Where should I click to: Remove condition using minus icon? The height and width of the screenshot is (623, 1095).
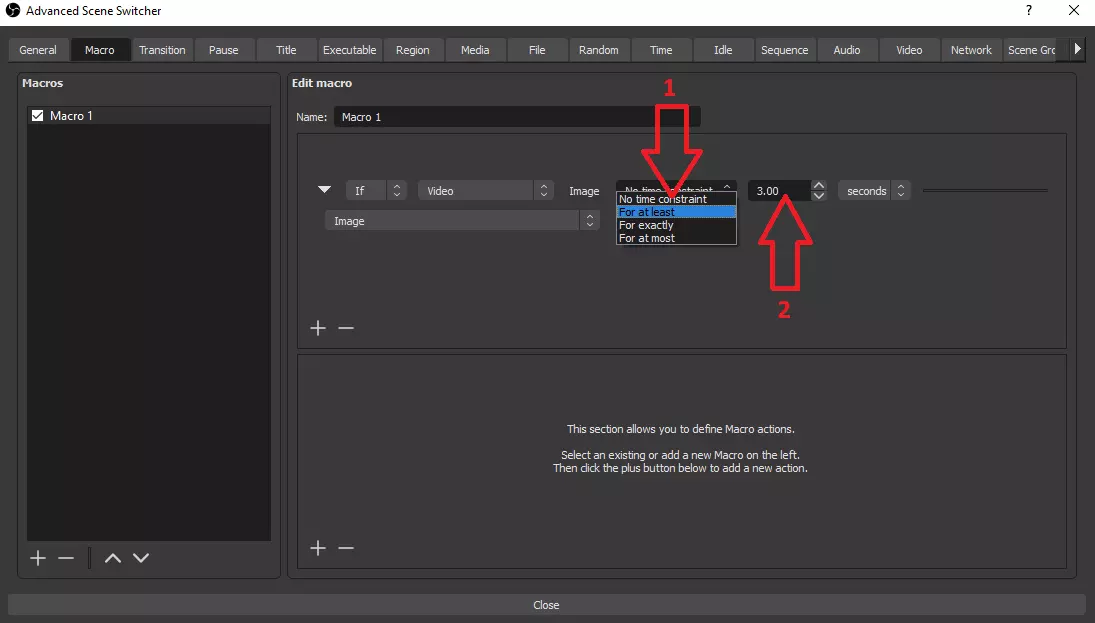(346, 328)
